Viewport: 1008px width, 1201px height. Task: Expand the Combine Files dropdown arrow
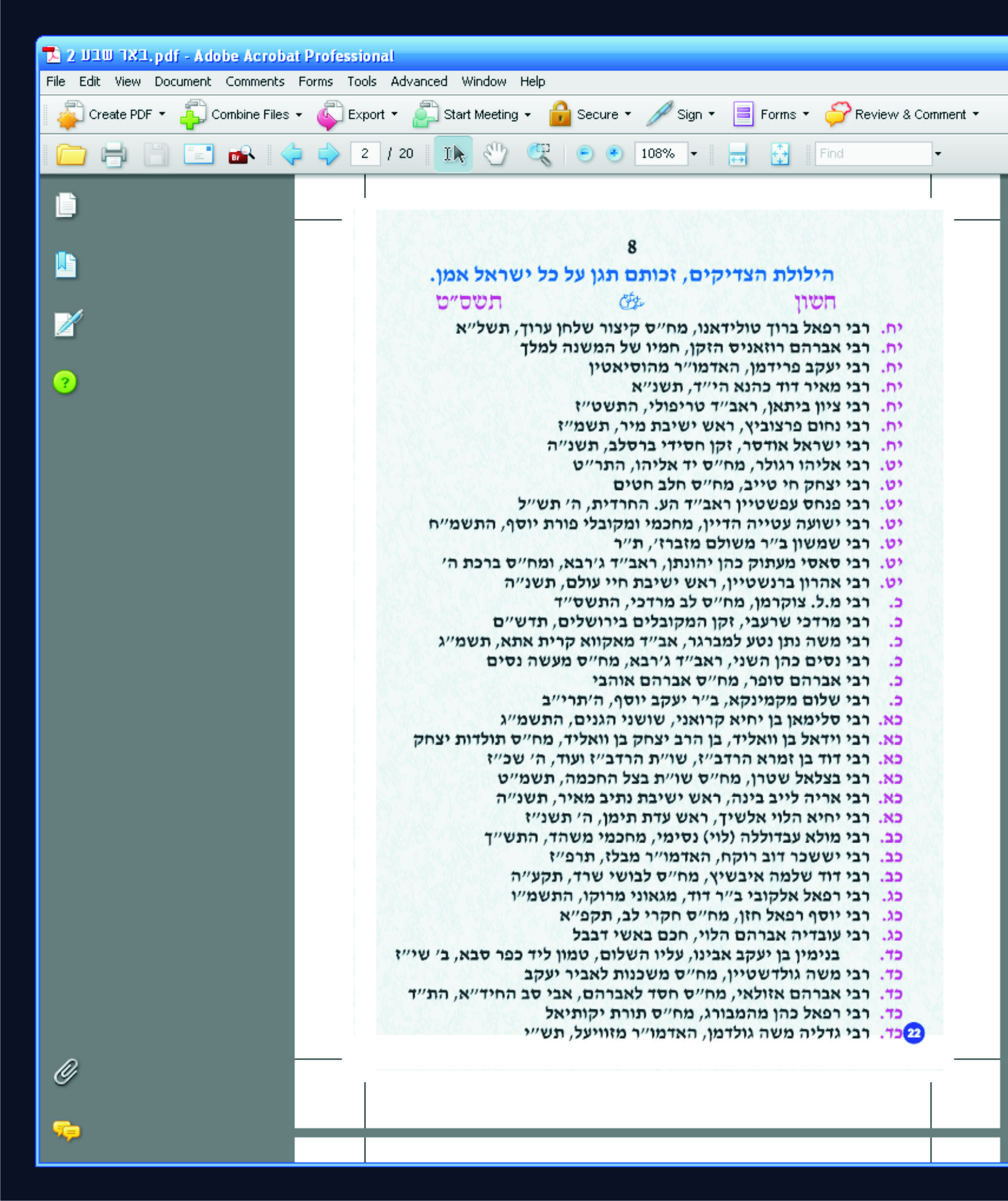299,114
